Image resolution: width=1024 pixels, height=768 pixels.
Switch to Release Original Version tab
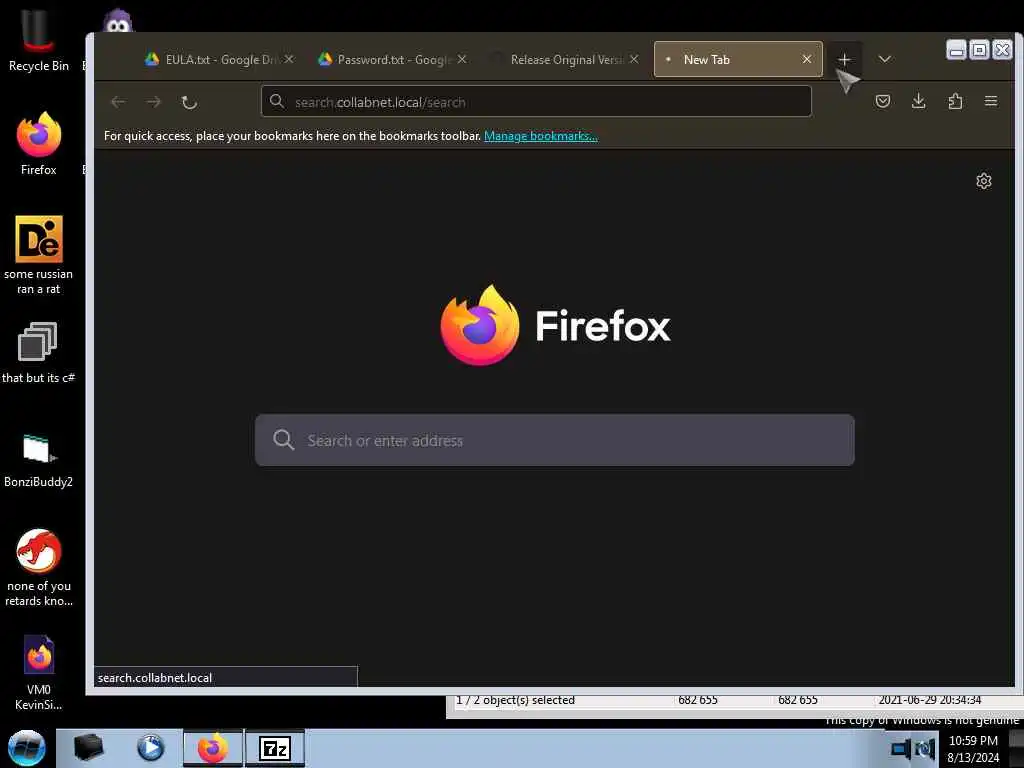tap(565, 59)
